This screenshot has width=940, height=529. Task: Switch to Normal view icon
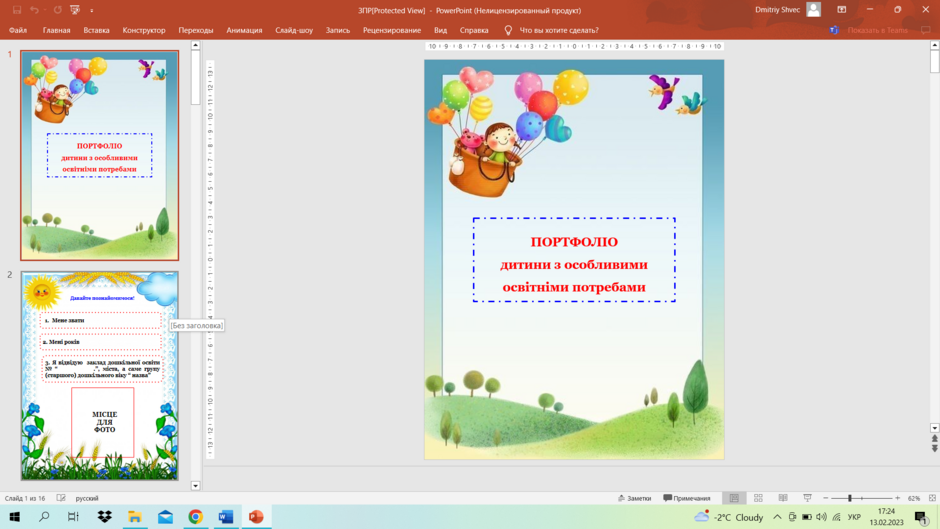tap(734, 498)
